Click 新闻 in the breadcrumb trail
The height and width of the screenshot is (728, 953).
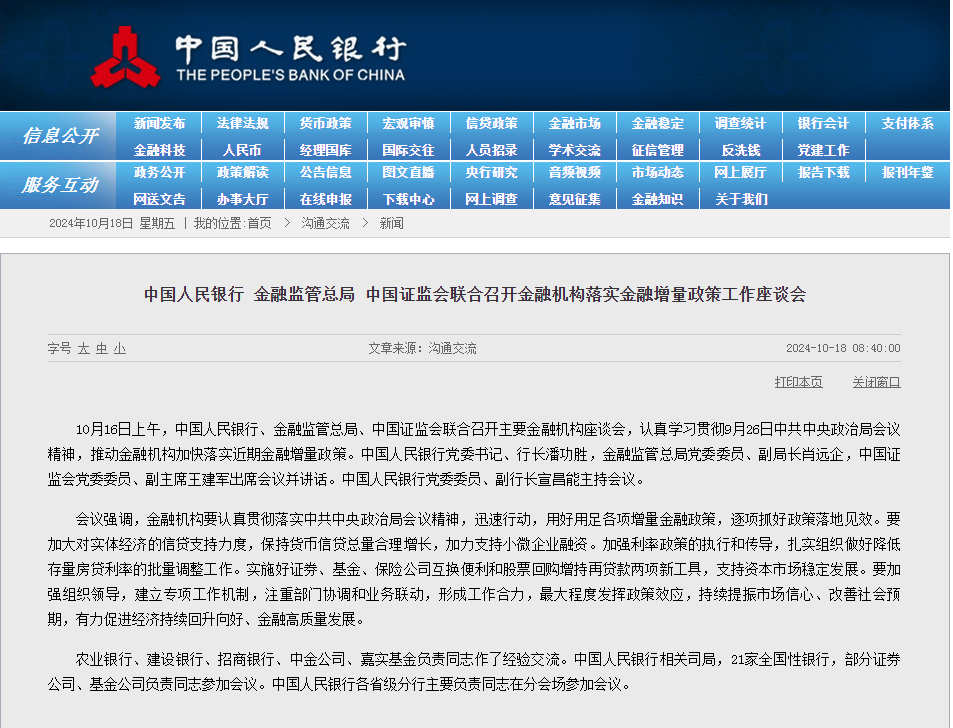click(x=391, y=224)
